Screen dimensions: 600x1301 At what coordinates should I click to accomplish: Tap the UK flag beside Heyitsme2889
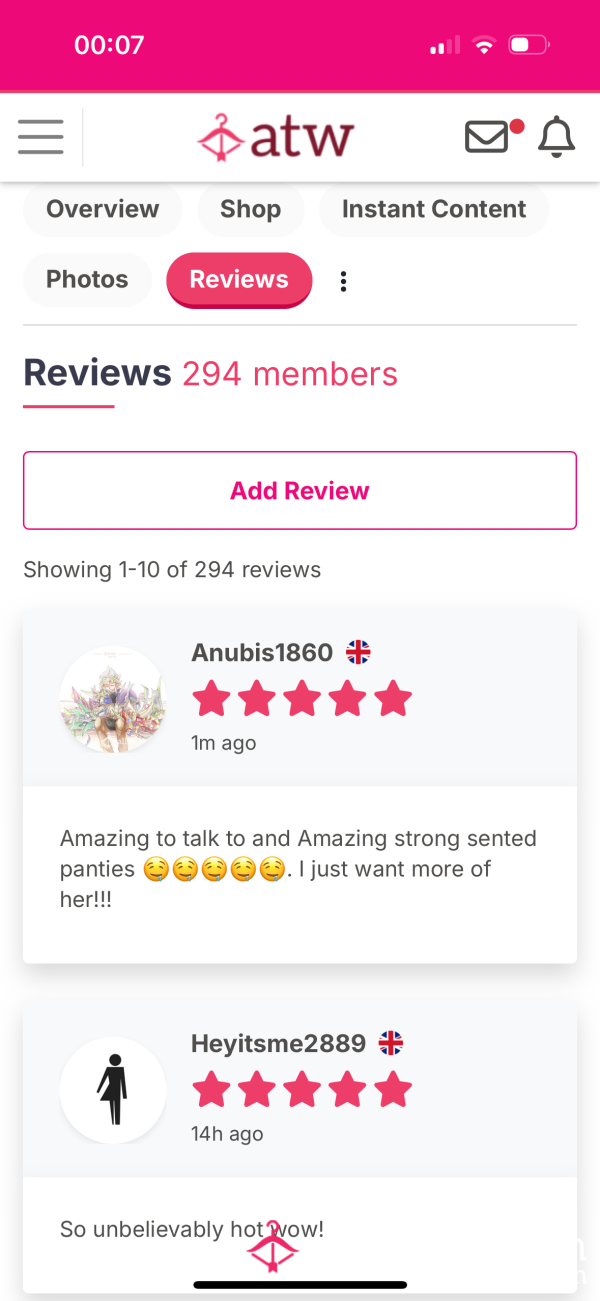click(391, 1044)
